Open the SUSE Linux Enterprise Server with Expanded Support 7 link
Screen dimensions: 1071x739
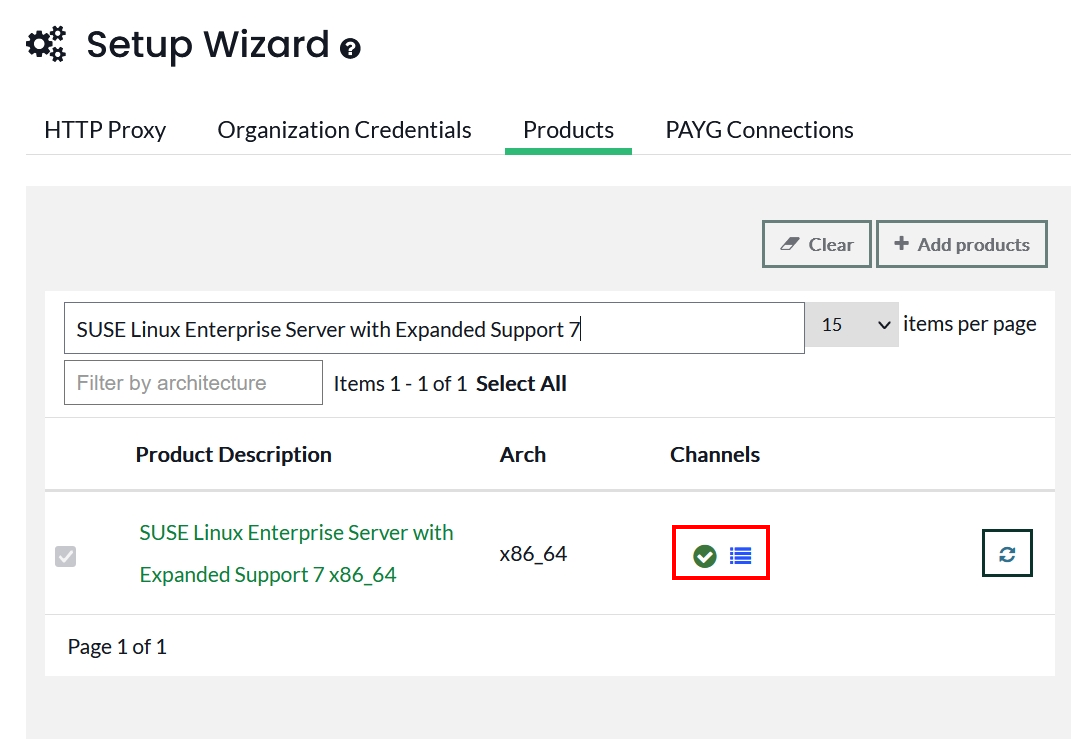click(x=296, y=553)
